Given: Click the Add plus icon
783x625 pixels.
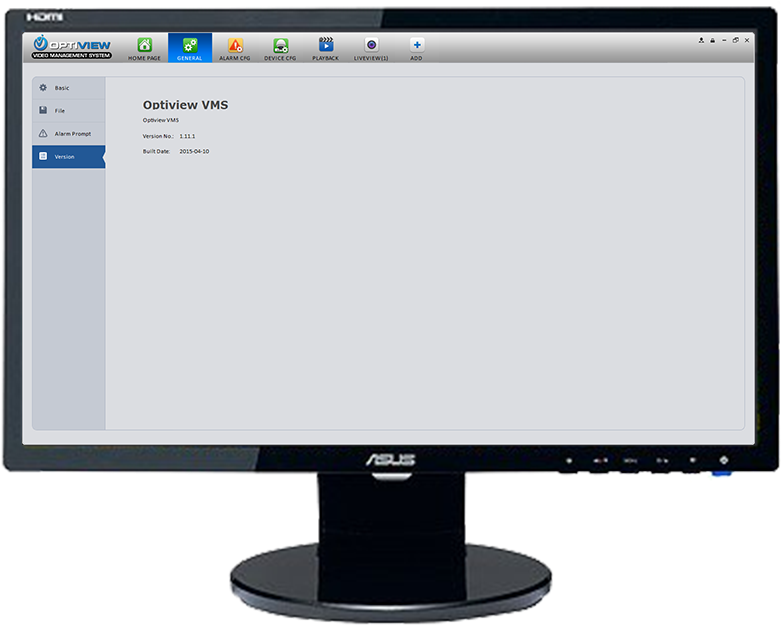Looking at the screenshot, I should pyautogui.click(x=416, y=45).
